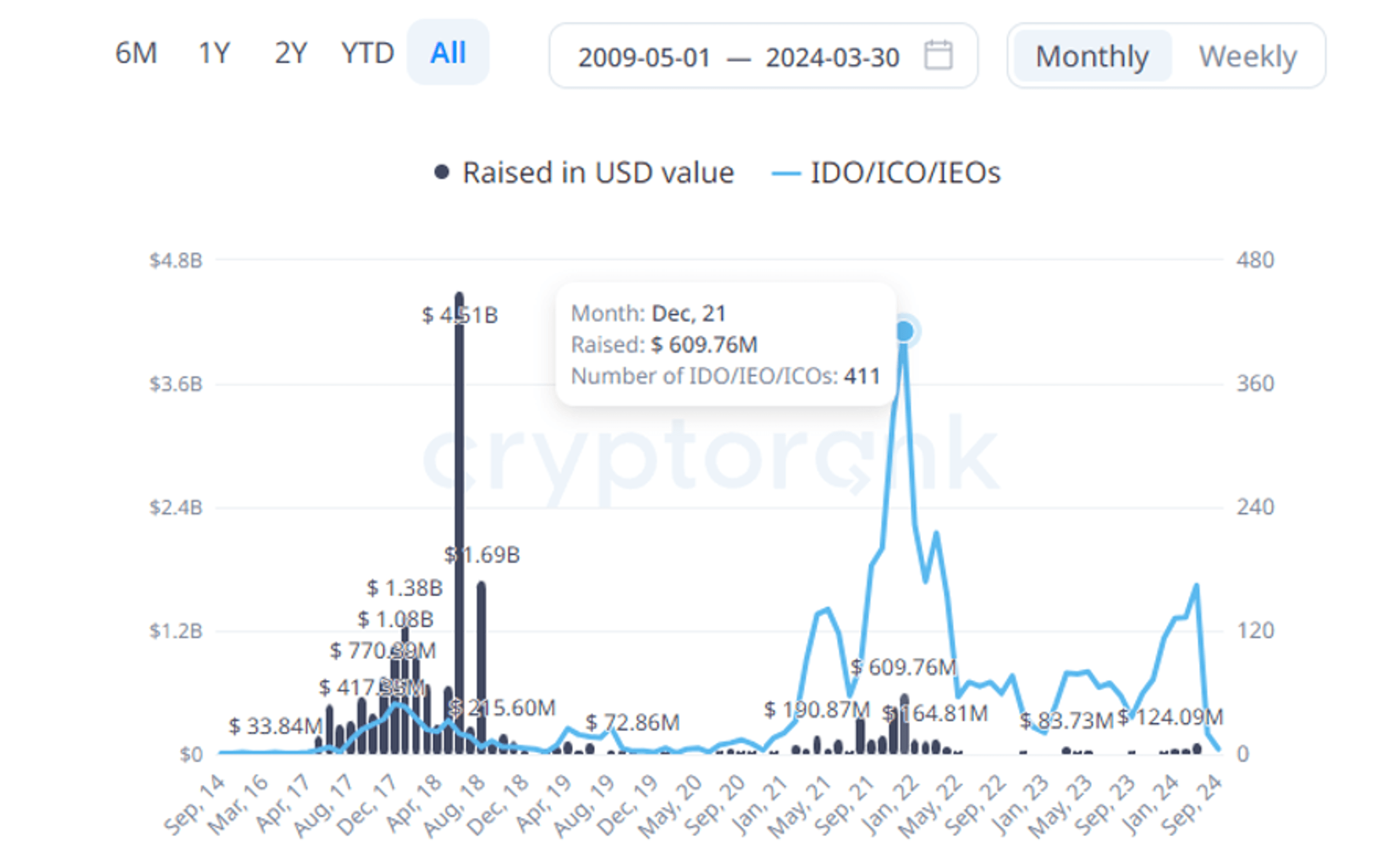Click the Jan, 22 axis label
Viewport: 1378px width, 868px height.
(890, 804)
